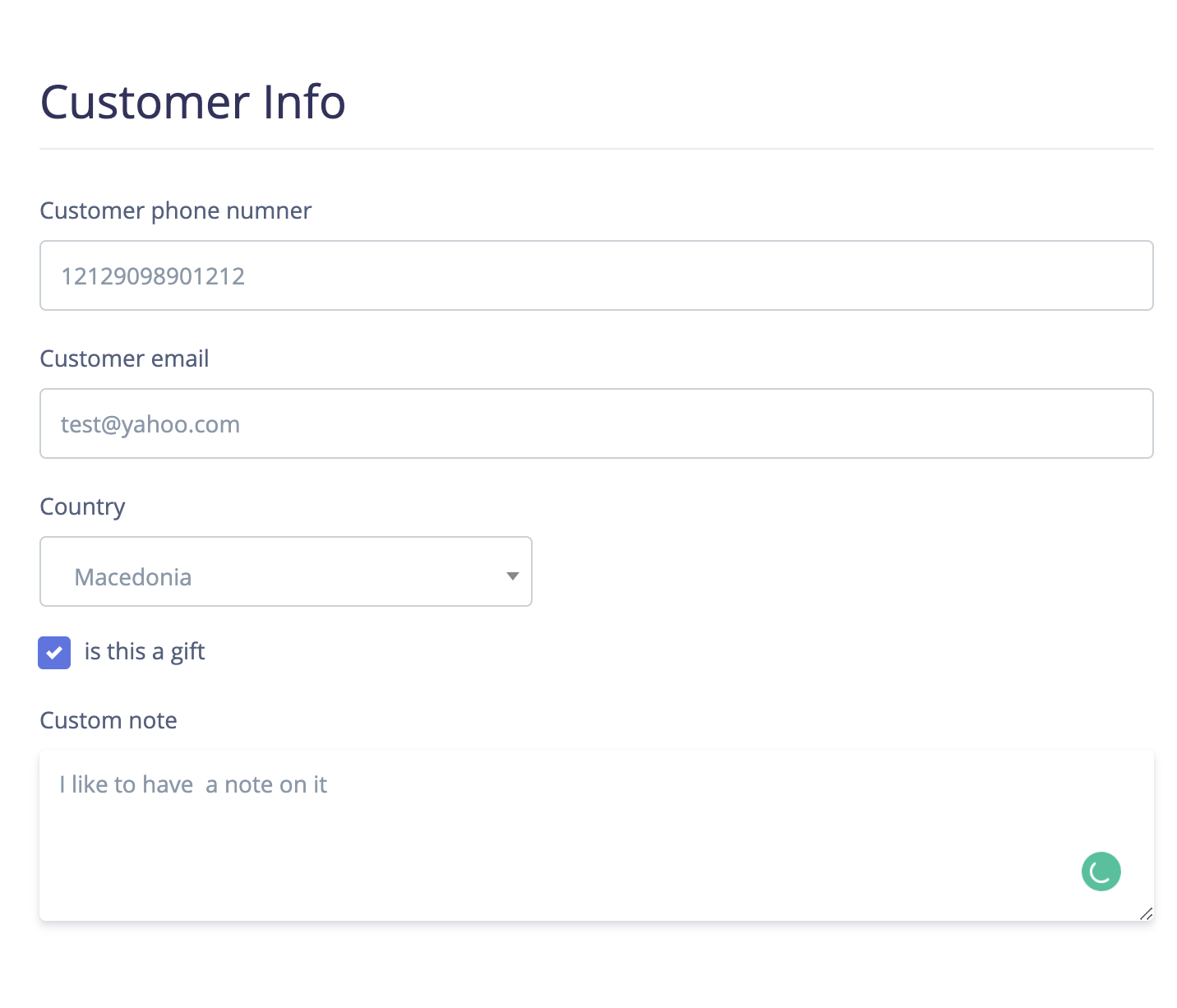
Task: Focus the Customer phone number input field
Action: click(596, 275)
